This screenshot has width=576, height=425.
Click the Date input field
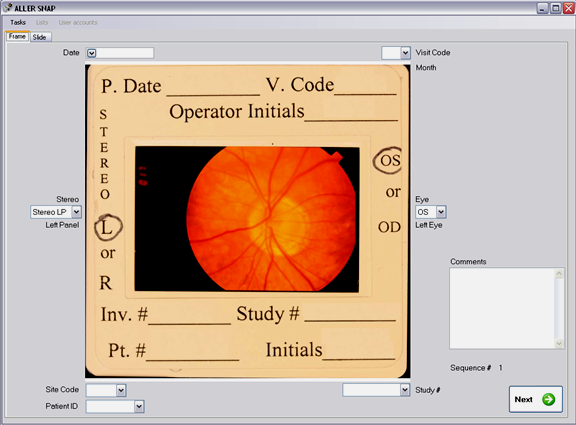click(x=125, y=53)
